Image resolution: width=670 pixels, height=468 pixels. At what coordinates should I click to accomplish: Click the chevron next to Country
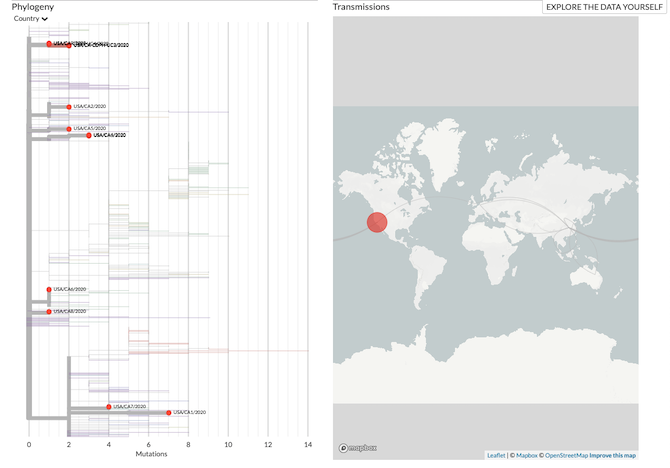click(45, 20)
